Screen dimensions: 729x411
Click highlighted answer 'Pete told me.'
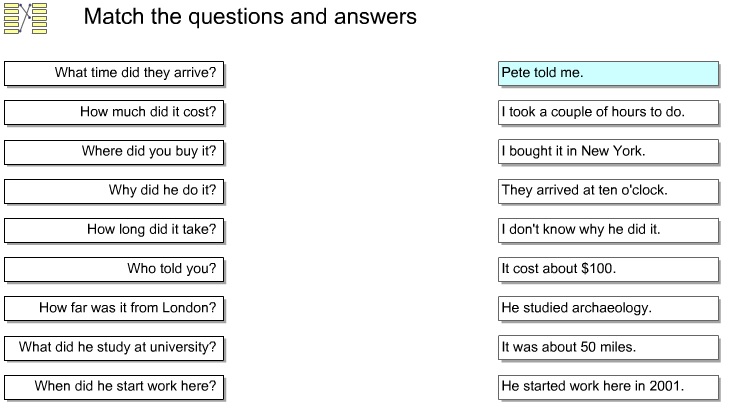tap(608, 73)
